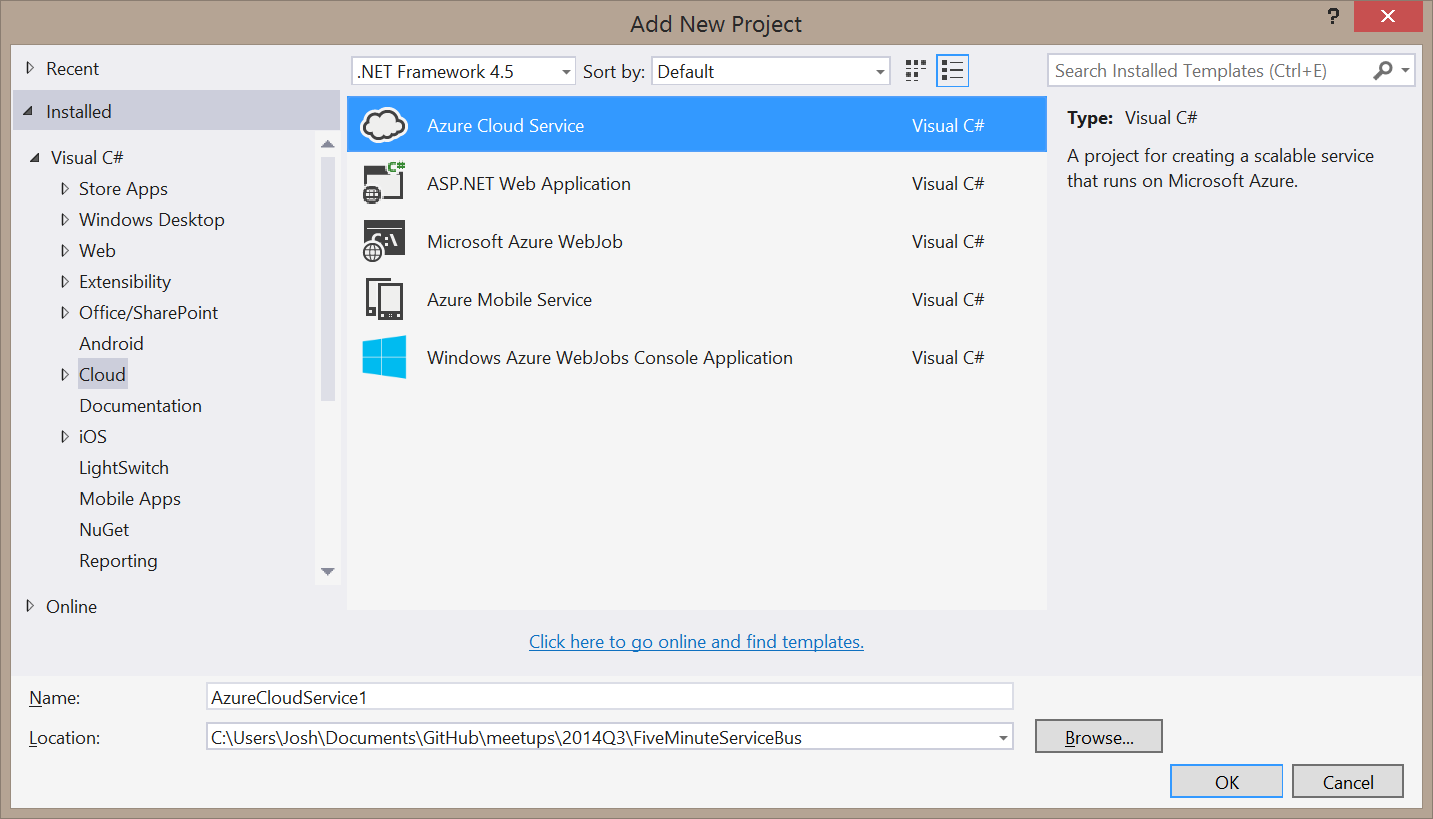
Task: Open the .NET Framework 4.5 dropdown
Action: tap(464, 71)
